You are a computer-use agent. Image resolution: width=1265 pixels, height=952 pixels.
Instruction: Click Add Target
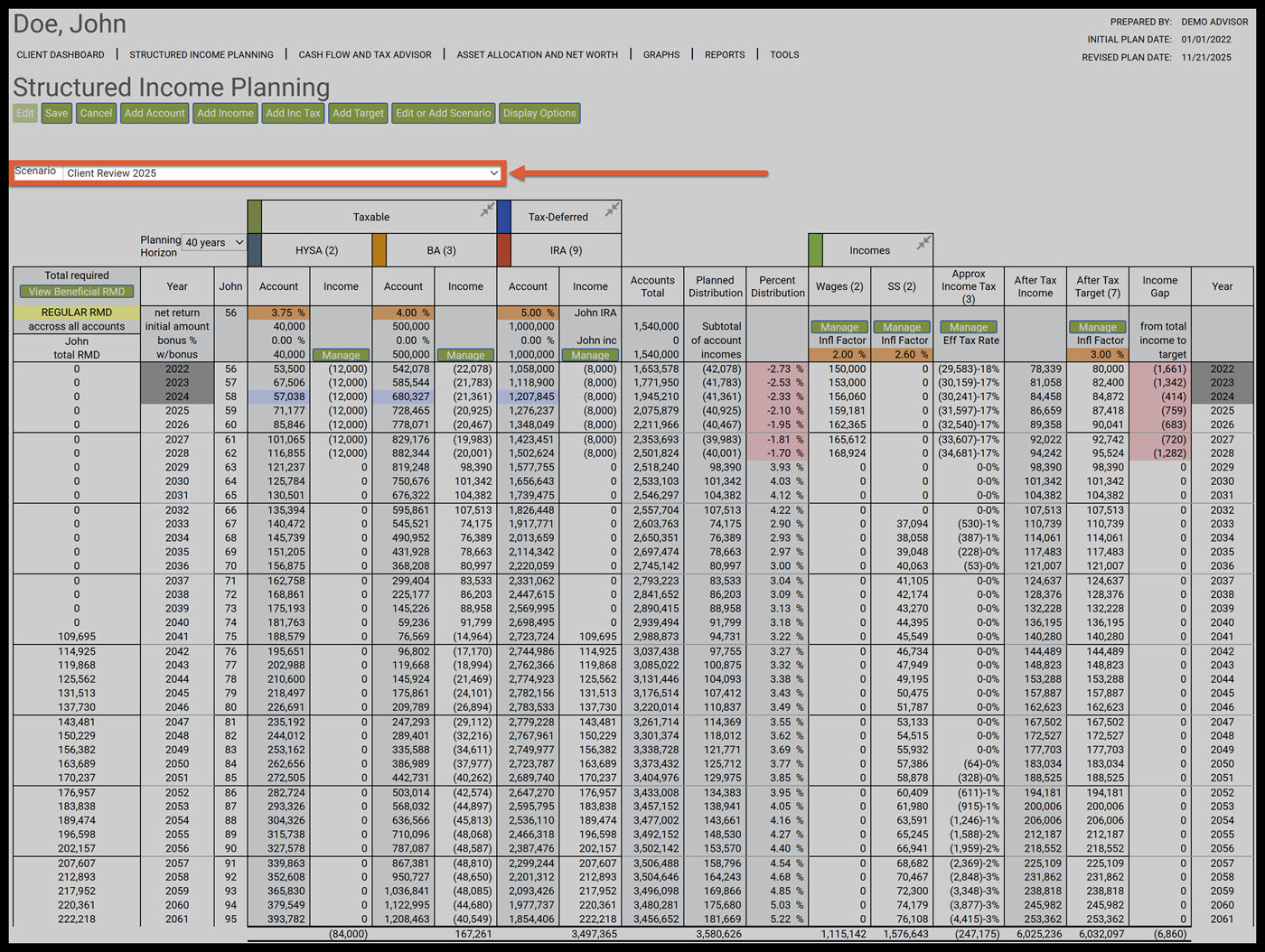point(358,113)
